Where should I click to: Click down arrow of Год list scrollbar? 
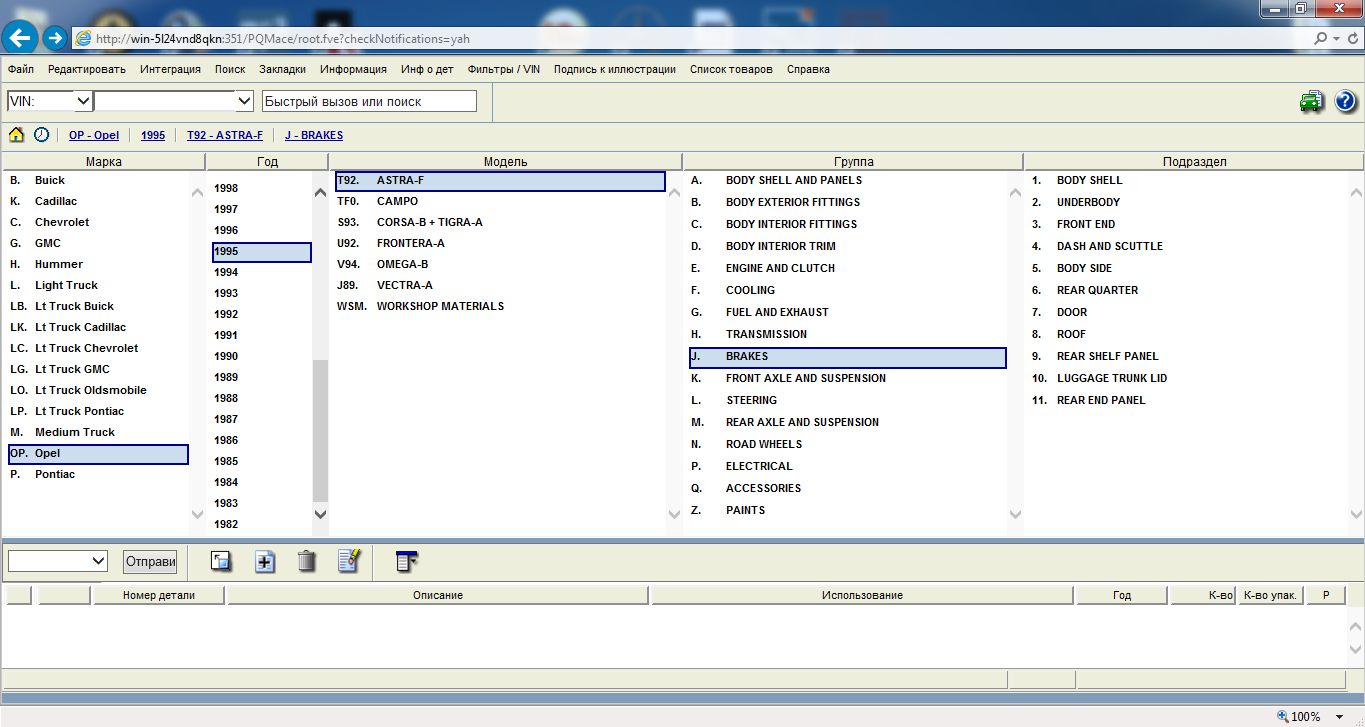pos(320,513)
